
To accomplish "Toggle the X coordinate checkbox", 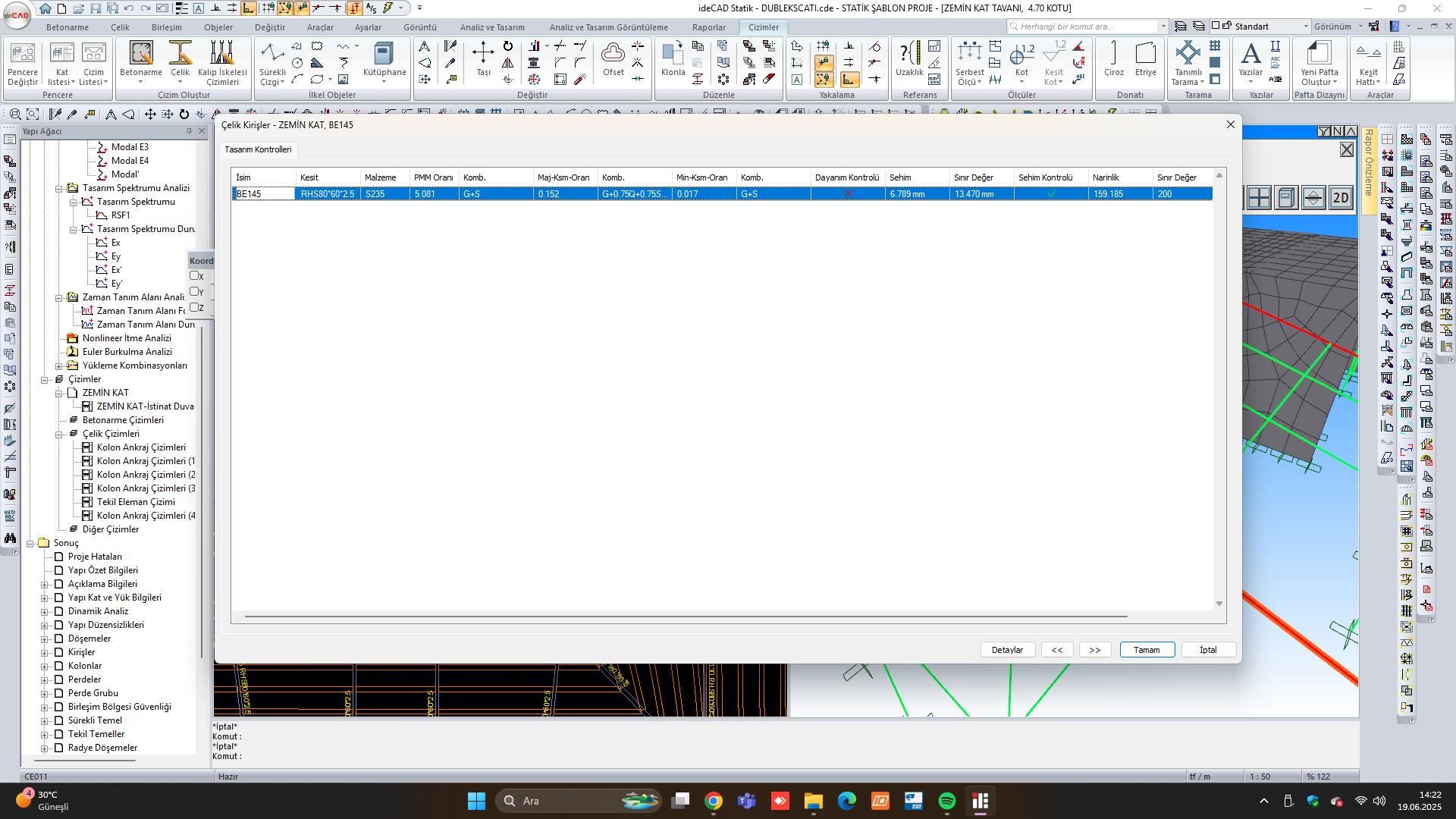I will point(194,276).
